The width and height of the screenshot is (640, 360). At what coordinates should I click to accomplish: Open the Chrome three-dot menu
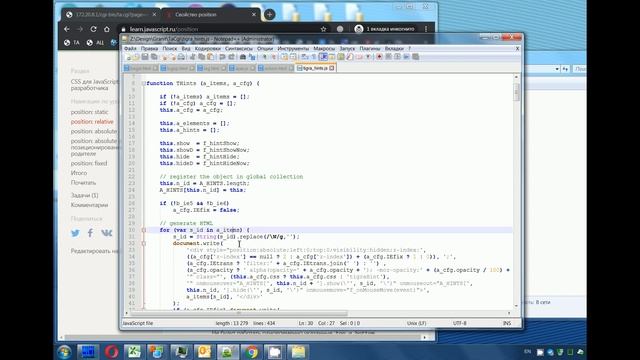click(426, 29)
